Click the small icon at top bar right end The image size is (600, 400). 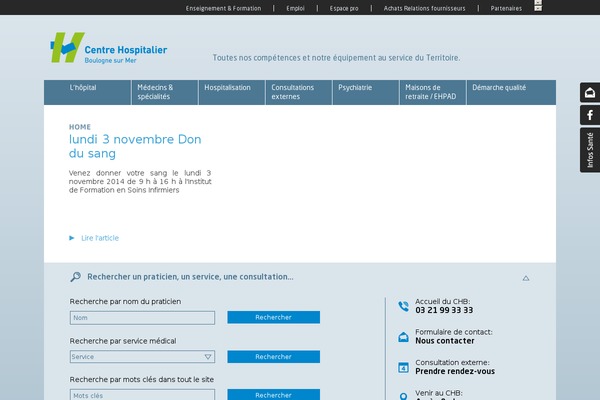(538, 5)
